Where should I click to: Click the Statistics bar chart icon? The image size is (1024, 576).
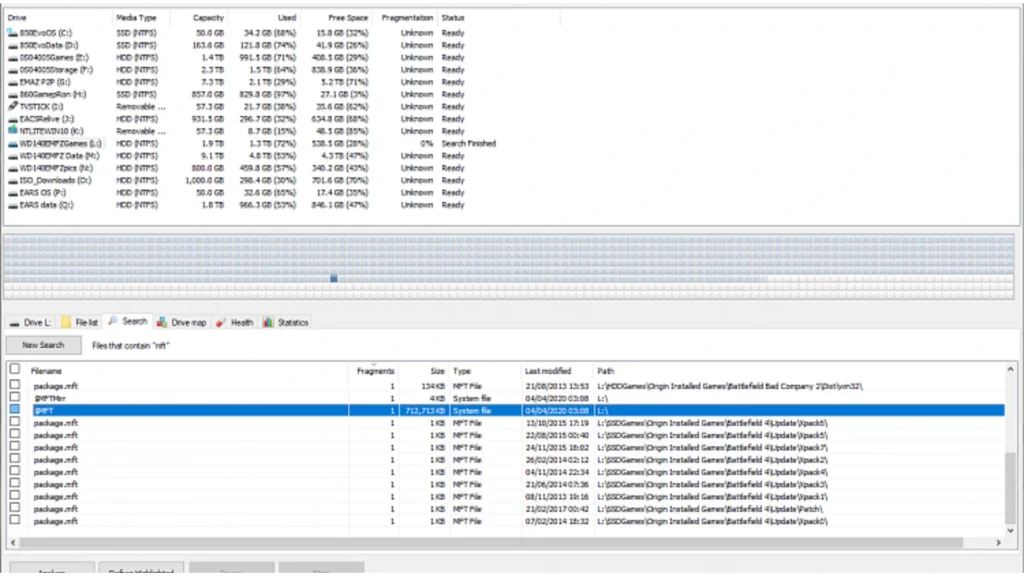pos(266,322)
